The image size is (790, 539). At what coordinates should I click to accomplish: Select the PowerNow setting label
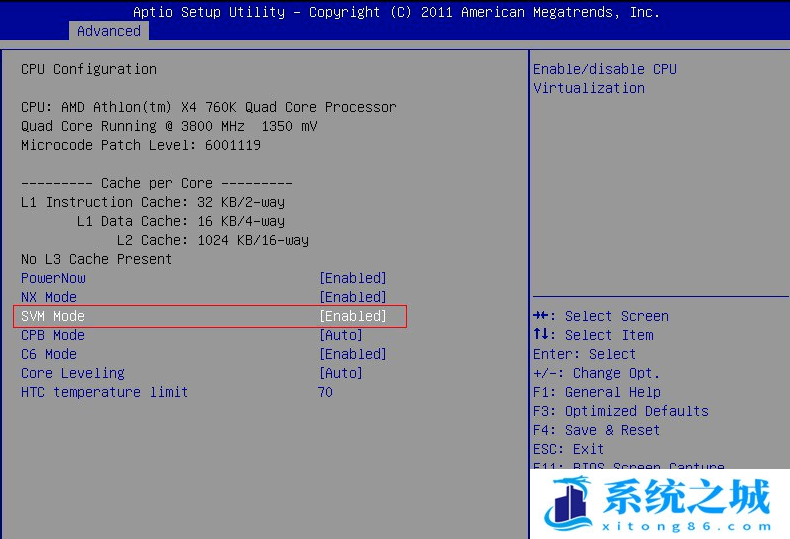[x=53, y=278]
